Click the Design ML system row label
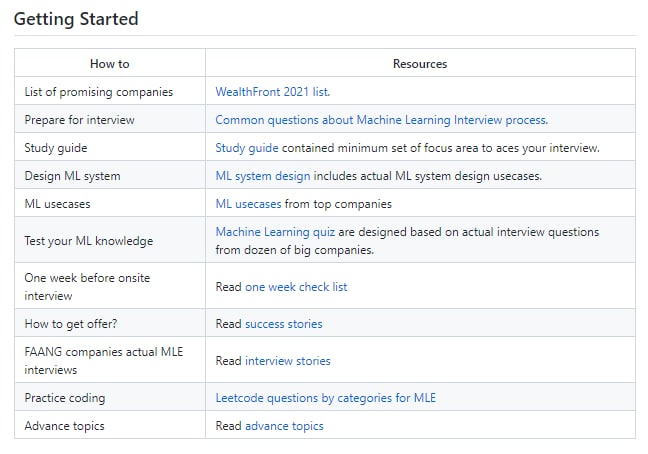This screenshot has height=454, width=648. 72,175
